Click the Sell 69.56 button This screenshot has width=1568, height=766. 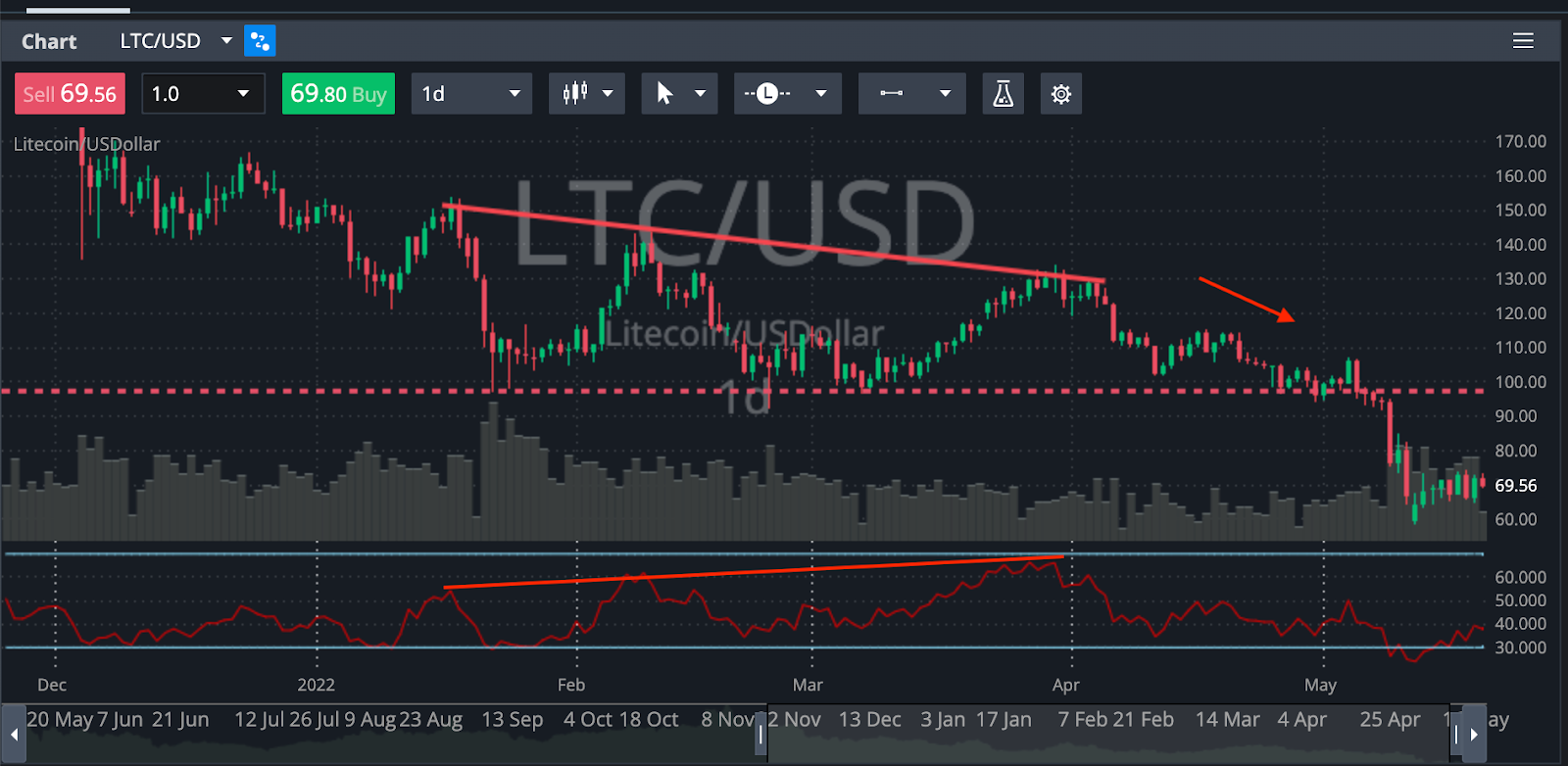[70, 94]
